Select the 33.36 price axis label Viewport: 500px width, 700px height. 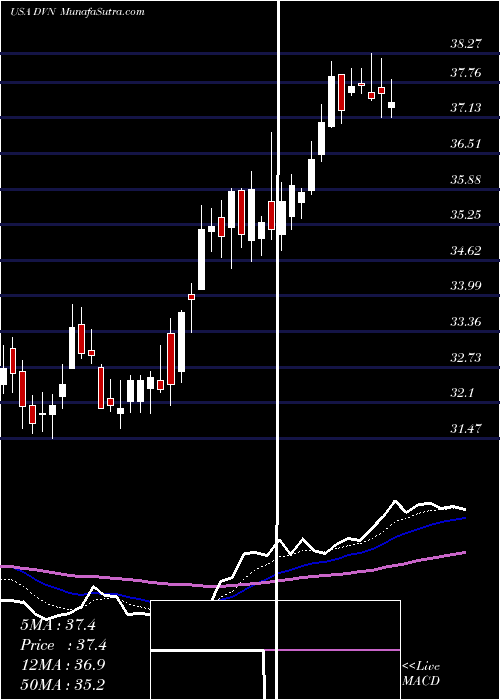point(466,321)
